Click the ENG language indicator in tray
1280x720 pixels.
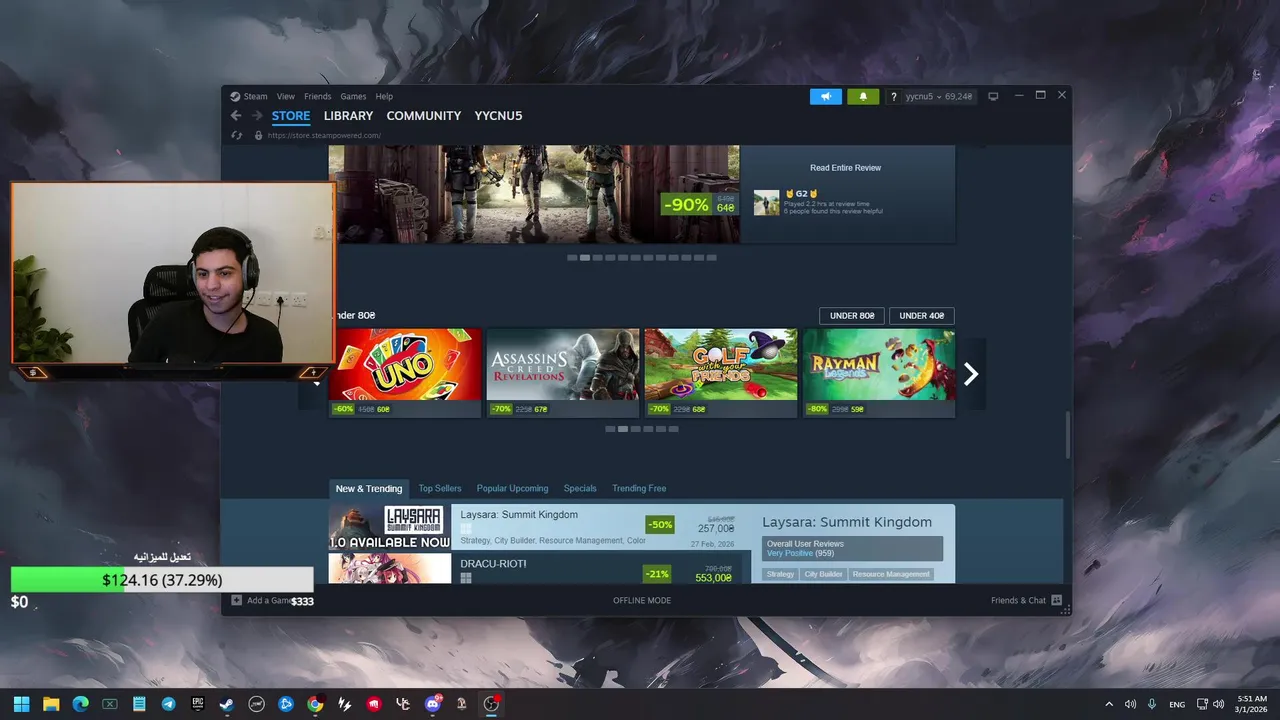(x=1177, y=704)
